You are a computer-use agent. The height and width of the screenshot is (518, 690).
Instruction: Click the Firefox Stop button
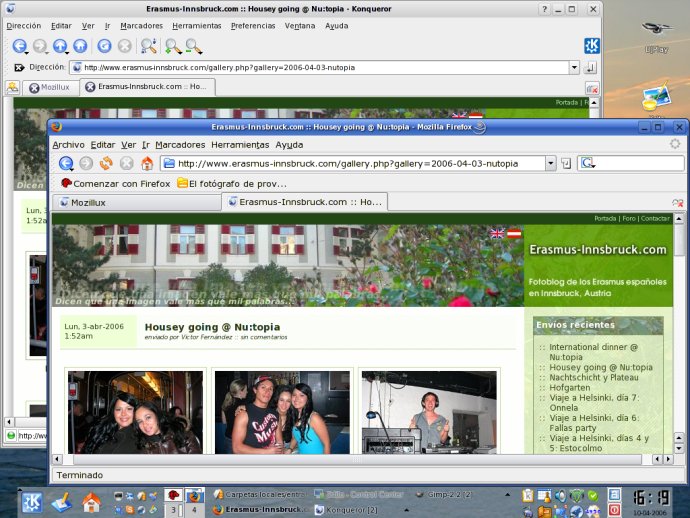tap(126, 163)
